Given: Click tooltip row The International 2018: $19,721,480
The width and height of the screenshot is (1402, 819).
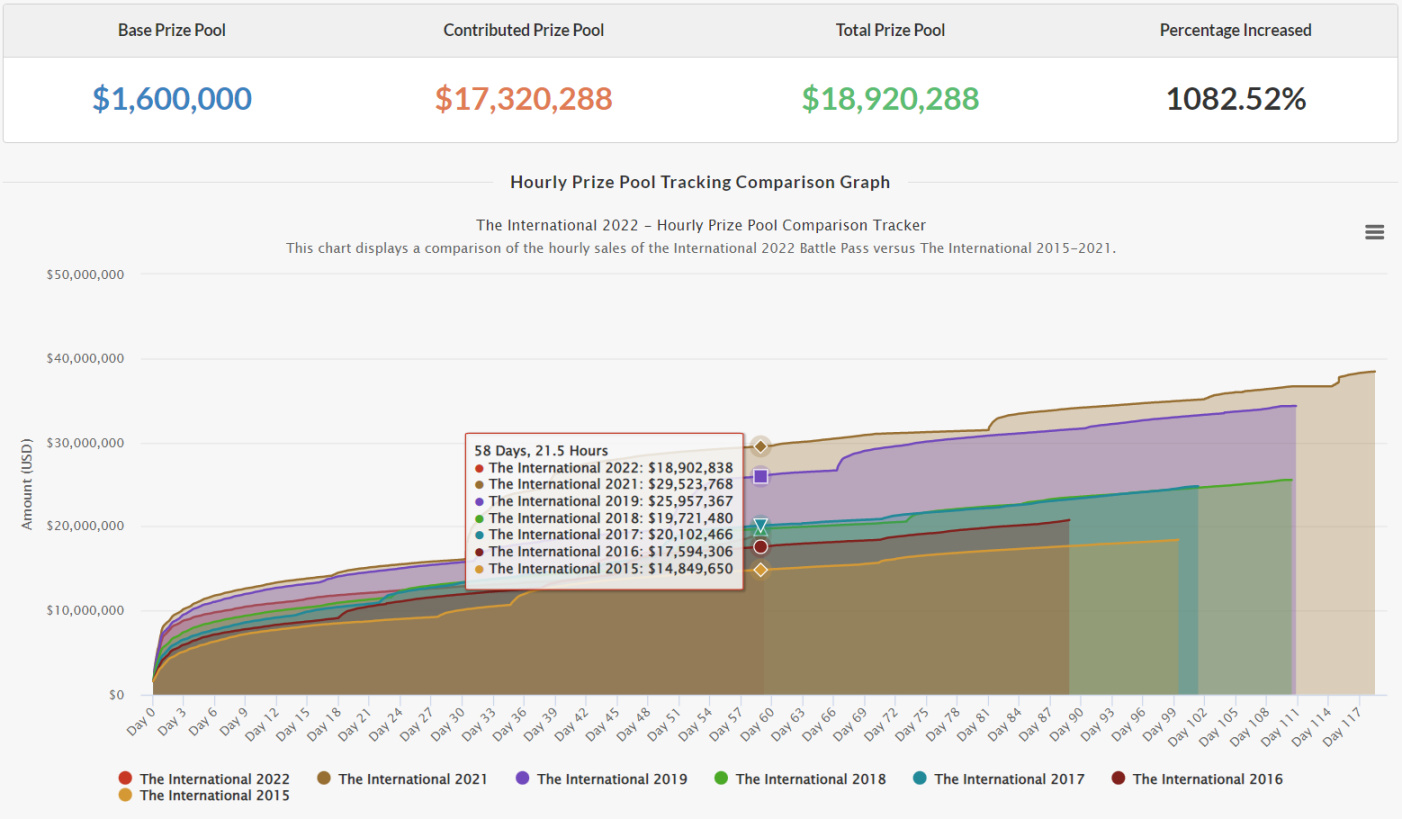Looking at the screenshot, I should 604,518.
